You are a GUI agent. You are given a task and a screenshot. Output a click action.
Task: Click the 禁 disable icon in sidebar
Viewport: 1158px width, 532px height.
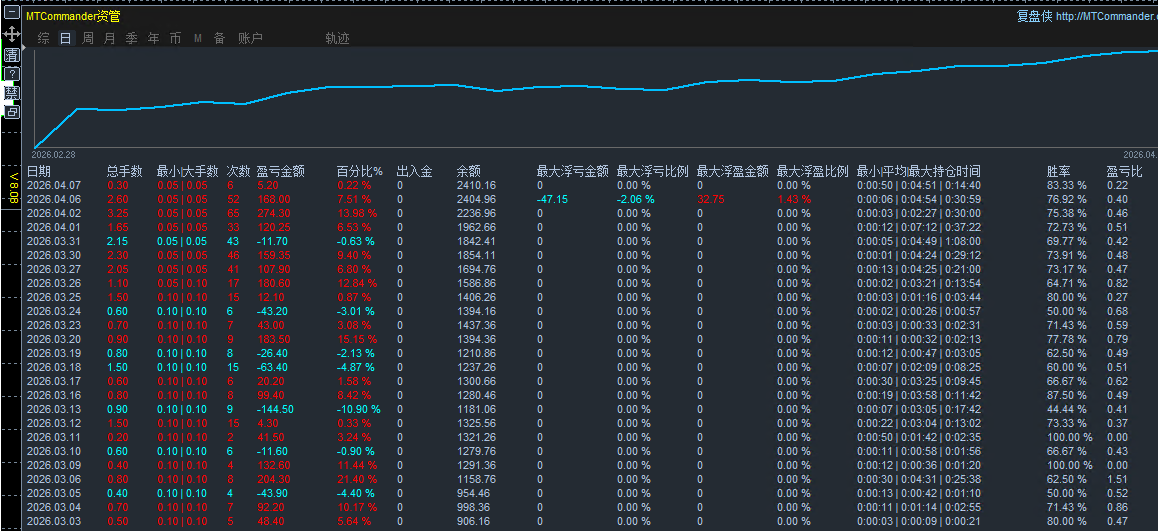[x=11, y=93]
